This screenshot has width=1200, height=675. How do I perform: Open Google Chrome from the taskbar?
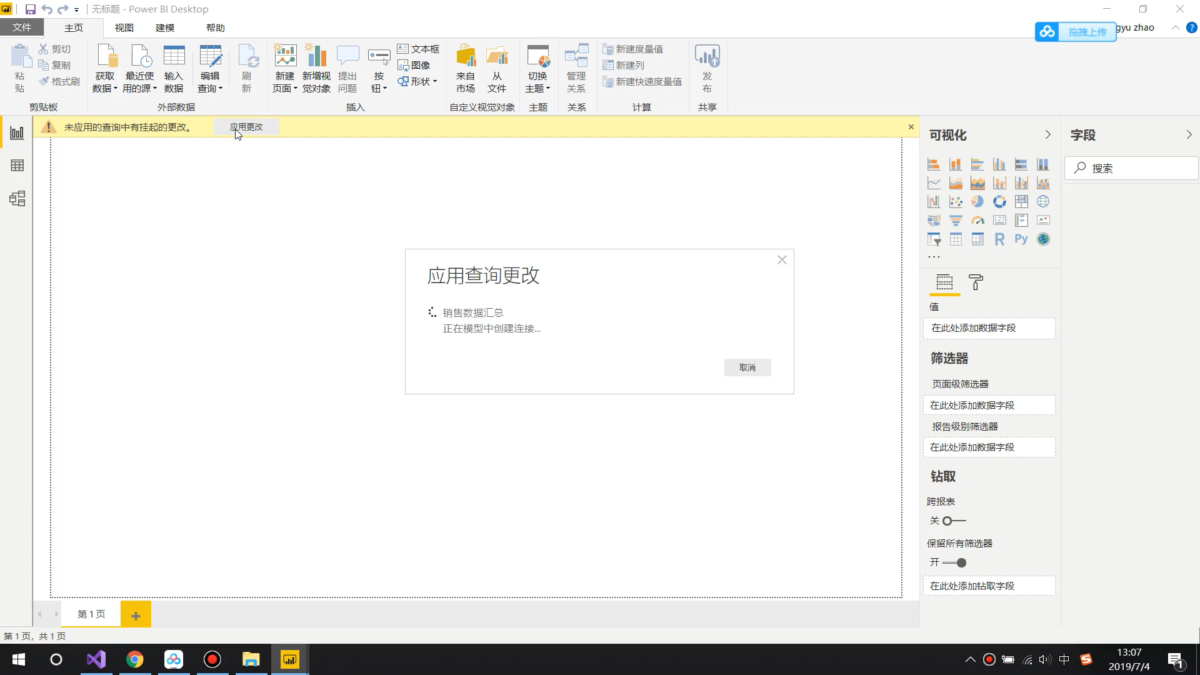(x=135, y=659)
